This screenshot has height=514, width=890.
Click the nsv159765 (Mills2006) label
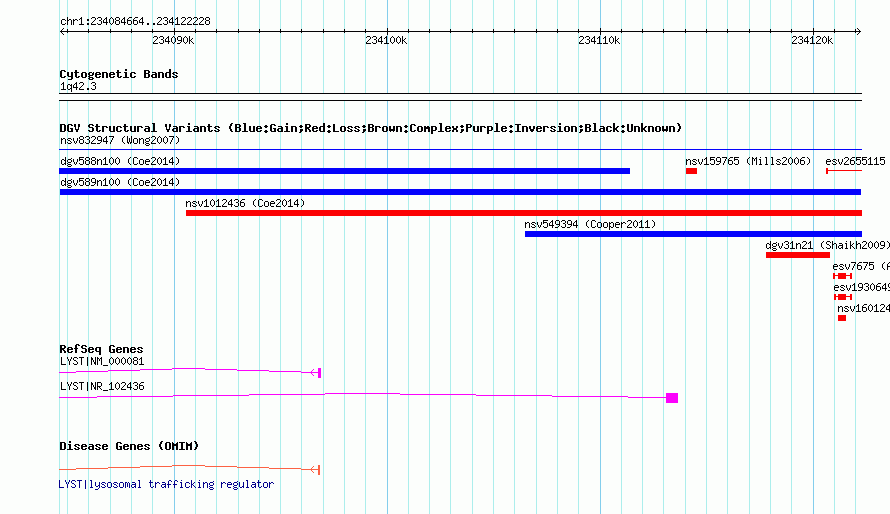pos(748,161)
